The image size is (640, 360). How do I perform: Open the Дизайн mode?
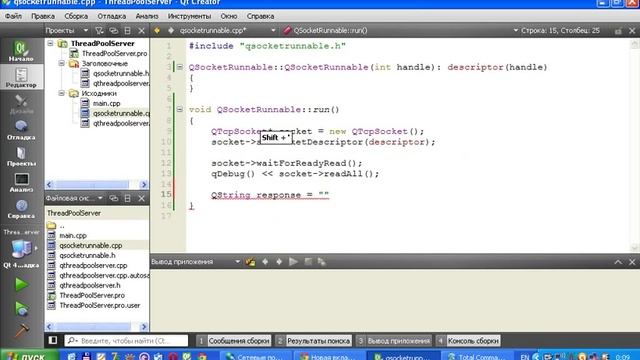(x=21, y=104)
